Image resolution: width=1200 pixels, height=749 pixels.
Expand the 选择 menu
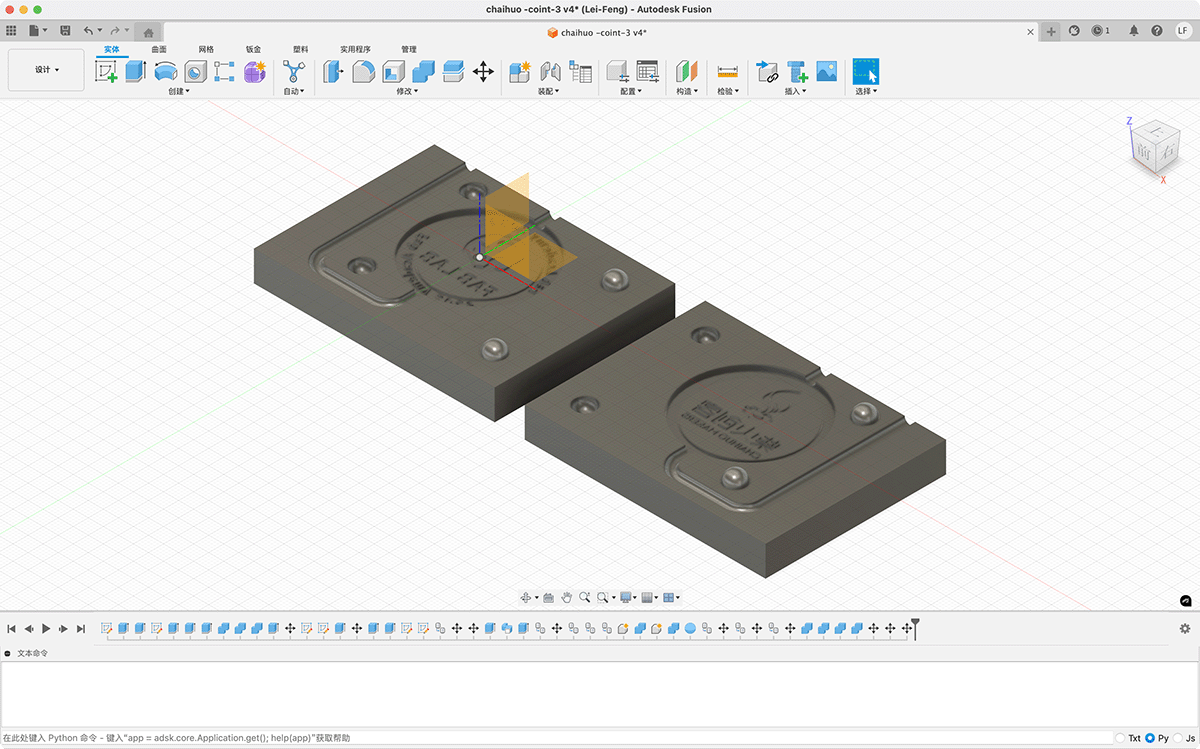pos(866,91)
